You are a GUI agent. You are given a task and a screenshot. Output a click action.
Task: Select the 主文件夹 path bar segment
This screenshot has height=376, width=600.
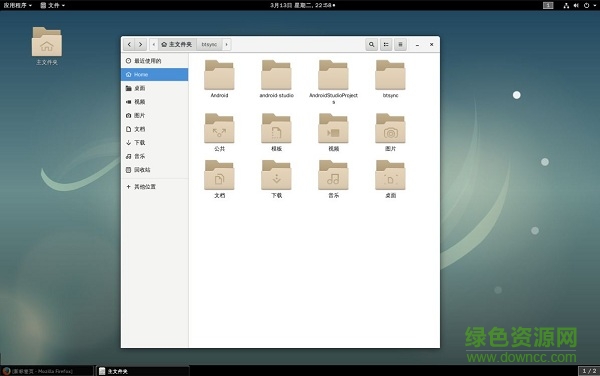tap(177, 44)
